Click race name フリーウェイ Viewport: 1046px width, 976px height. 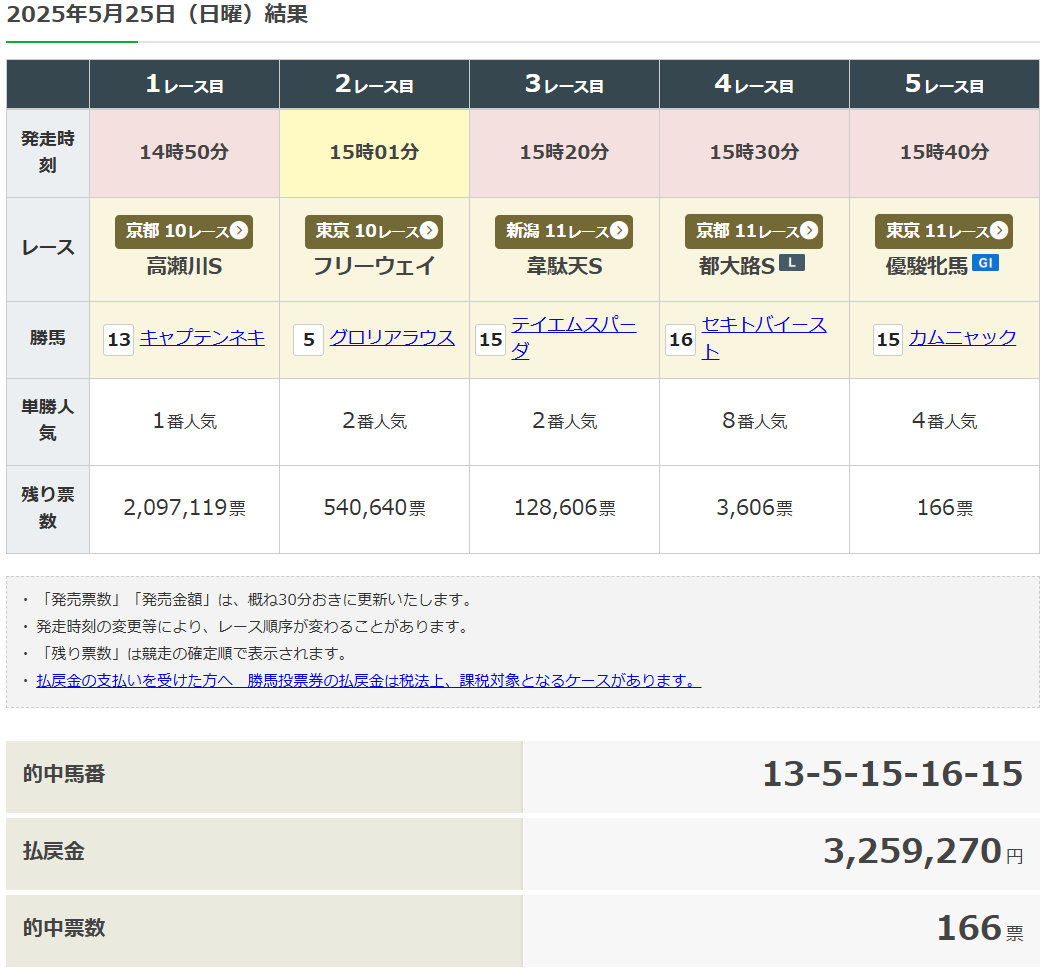(x=374, y=266)
